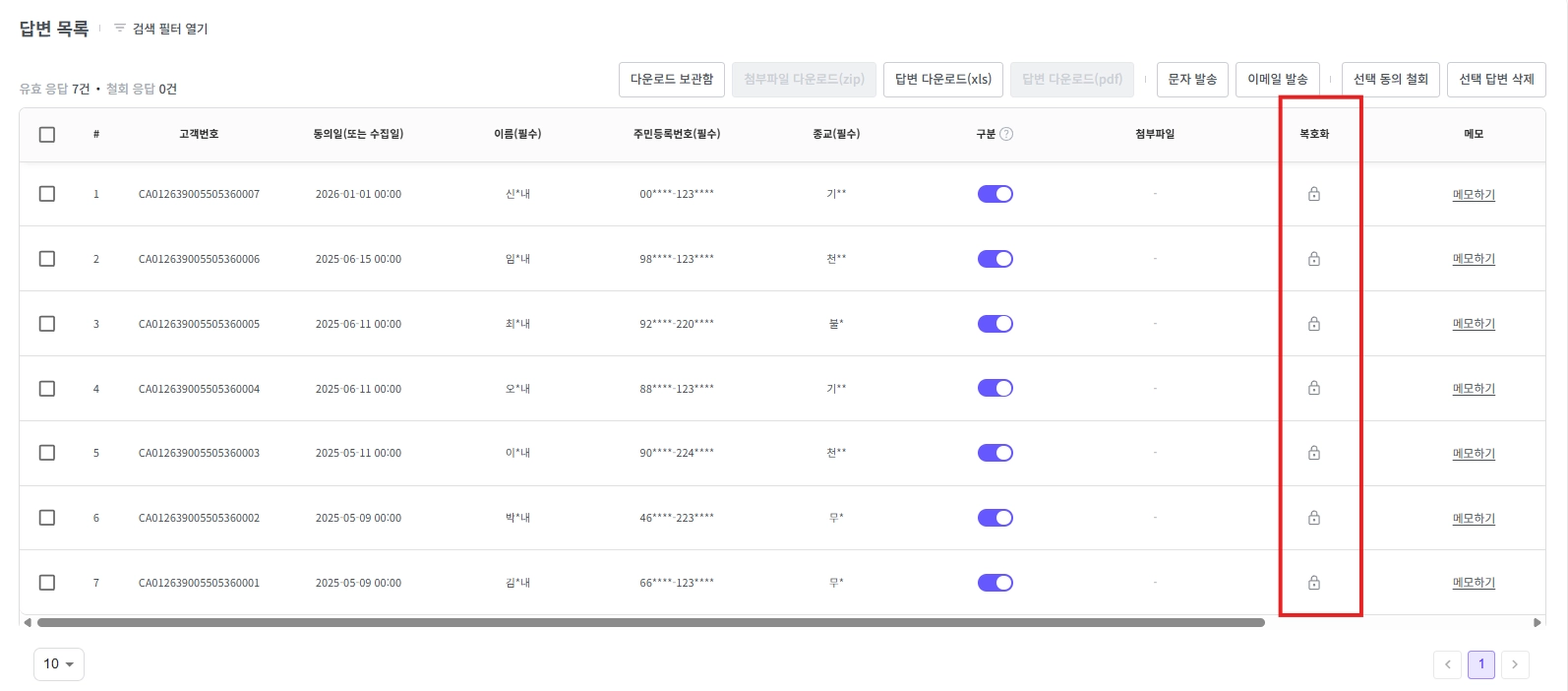1568x691 pixels.
Task: Click the filter icon next to 검색 필터 열기
Action: (120, 29)
